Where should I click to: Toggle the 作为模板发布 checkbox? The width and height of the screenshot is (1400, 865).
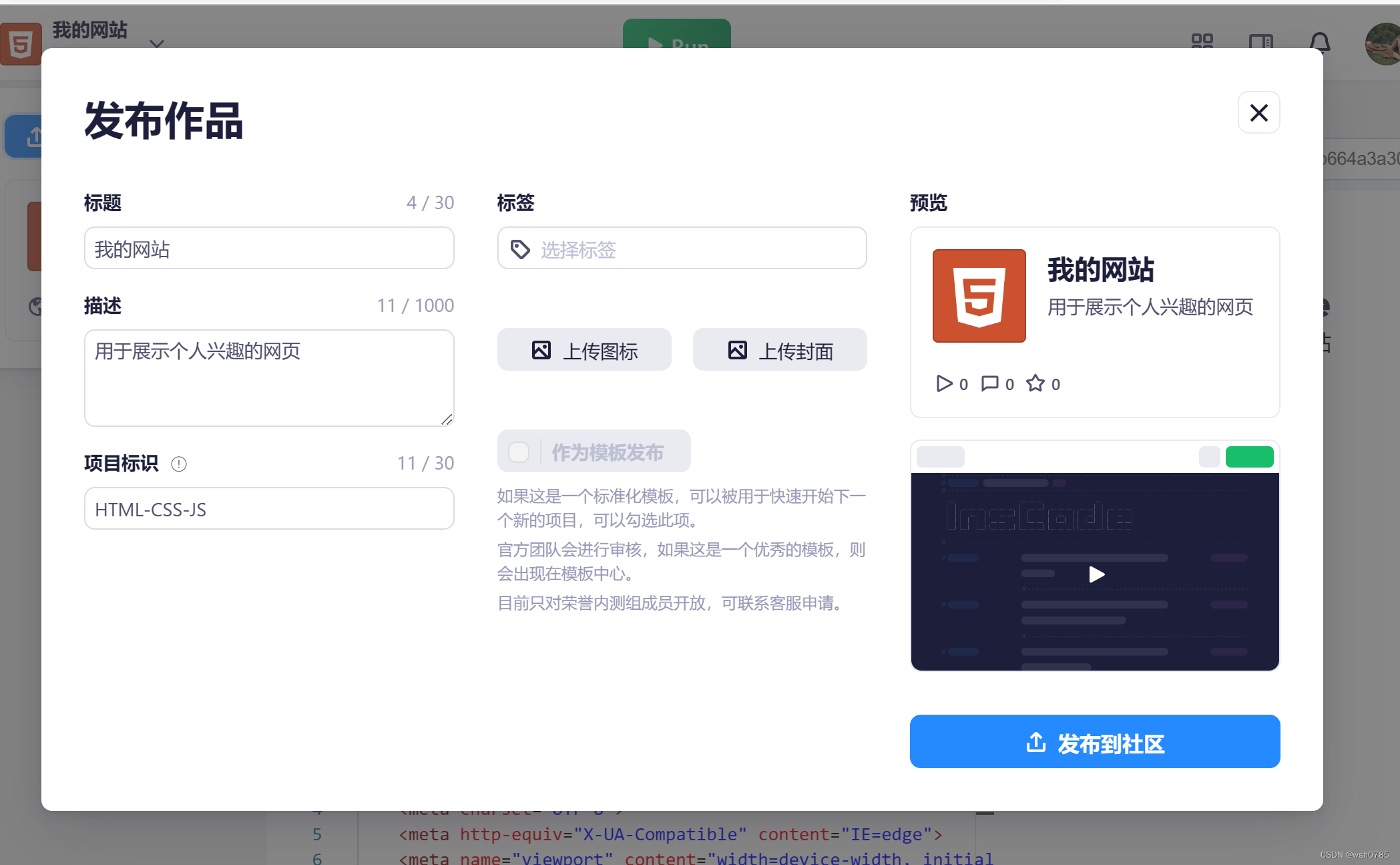(519, 452)
